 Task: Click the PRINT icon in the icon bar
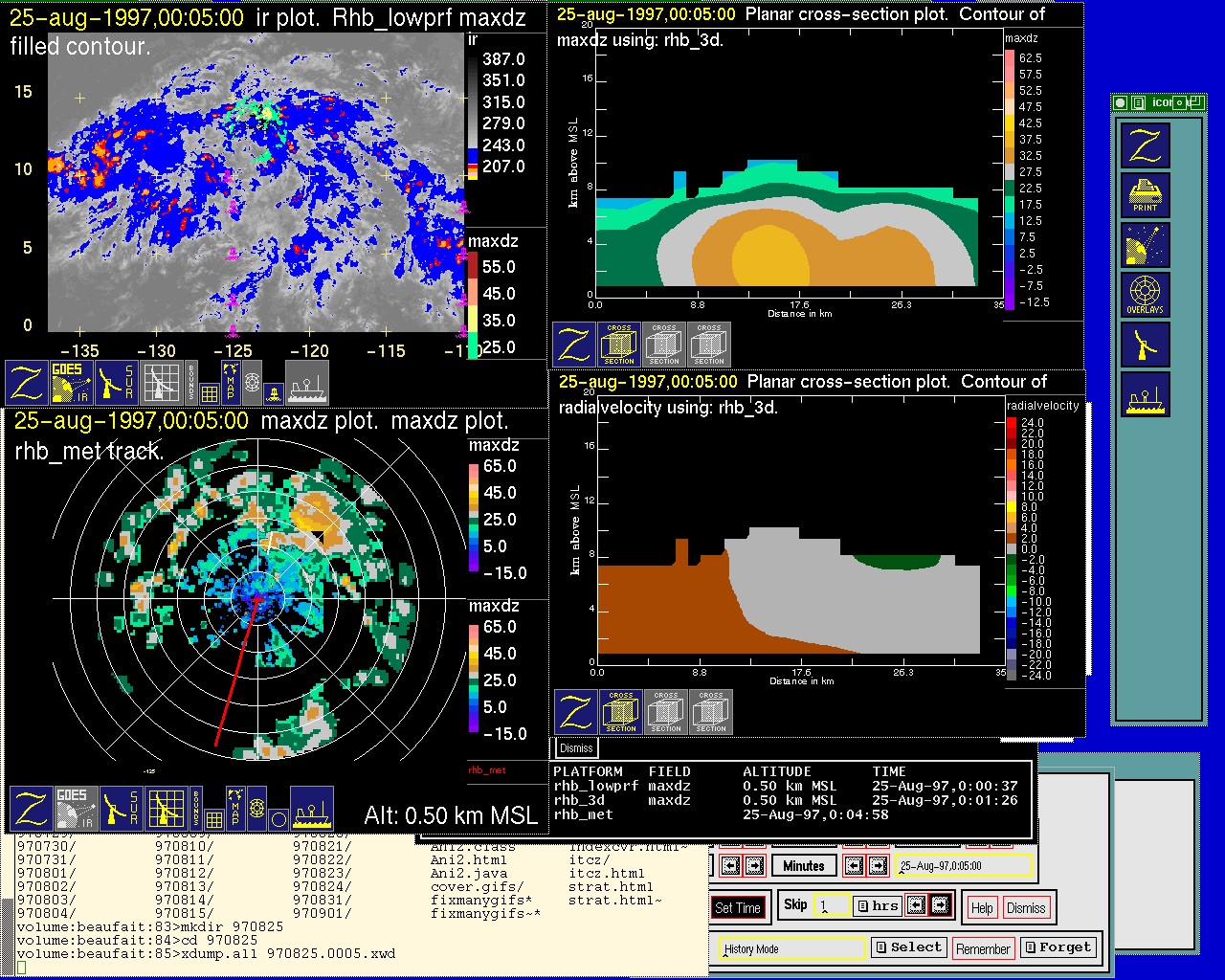coord(1146,195)
